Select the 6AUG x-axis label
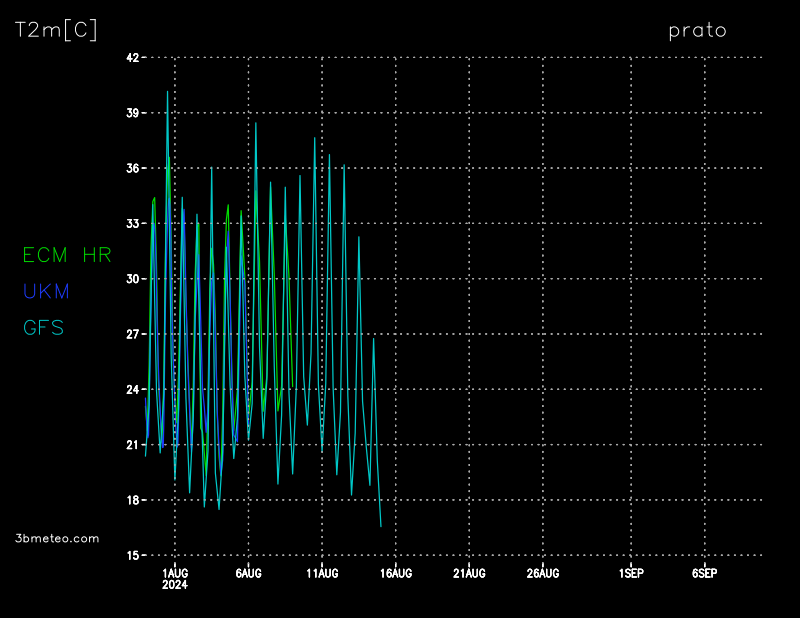Image resolution: width=800 pixels, height=618 pixels. click(248, 573)
